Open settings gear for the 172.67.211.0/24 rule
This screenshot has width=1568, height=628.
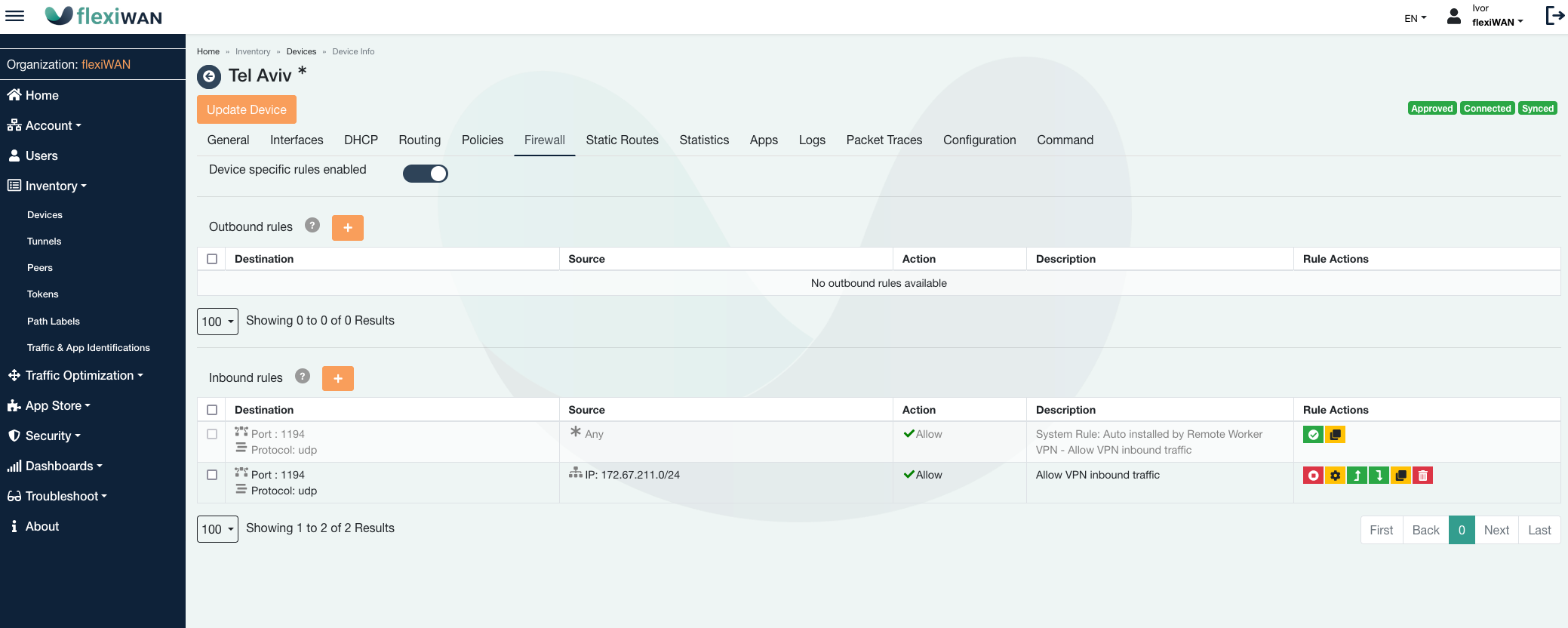pyautogui.click(x=1335, y=476)
